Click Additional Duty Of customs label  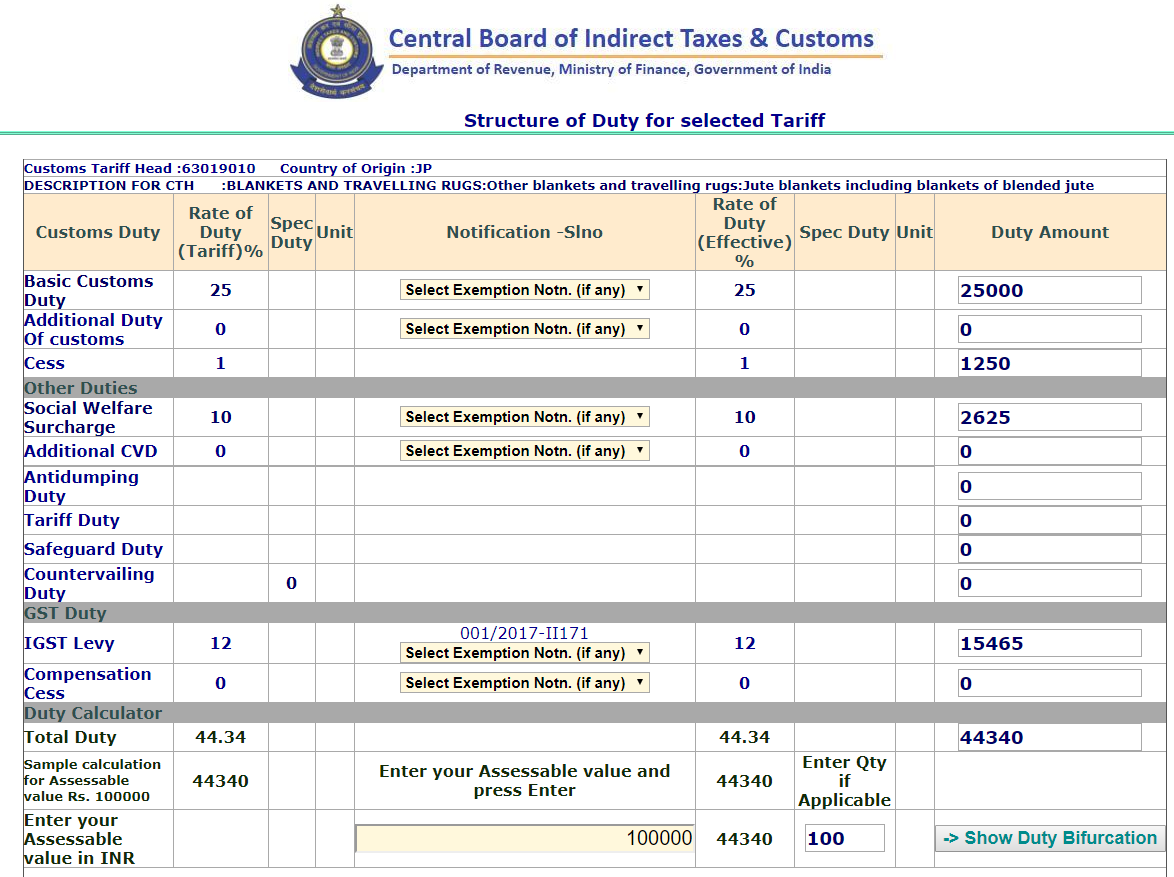[93, 330]
